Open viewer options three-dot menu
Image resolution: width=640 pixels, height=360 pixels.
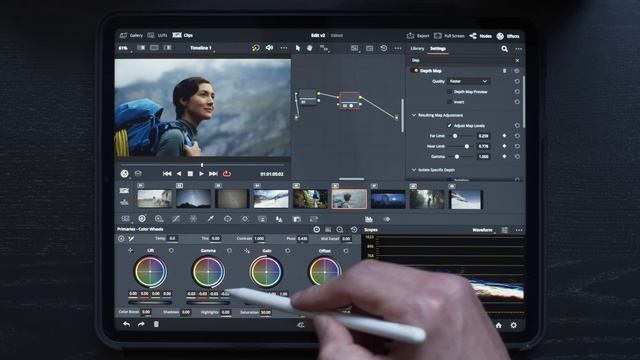[x=284, y=48]
